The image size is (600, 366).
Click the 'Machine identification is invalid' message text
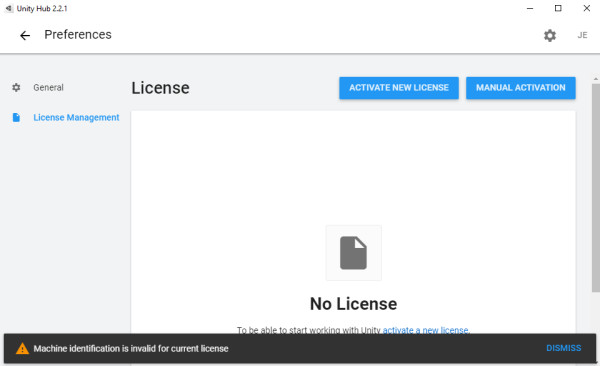[131, 348]
